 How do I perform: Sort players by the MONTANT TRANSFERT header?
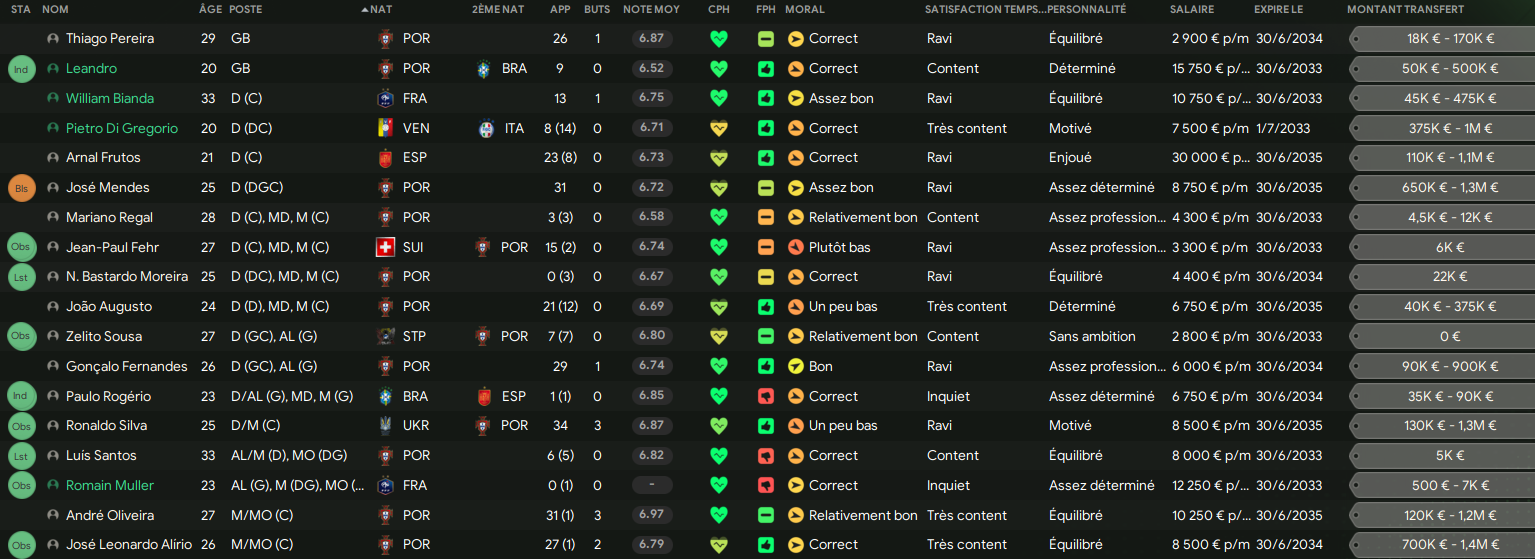1405,9
